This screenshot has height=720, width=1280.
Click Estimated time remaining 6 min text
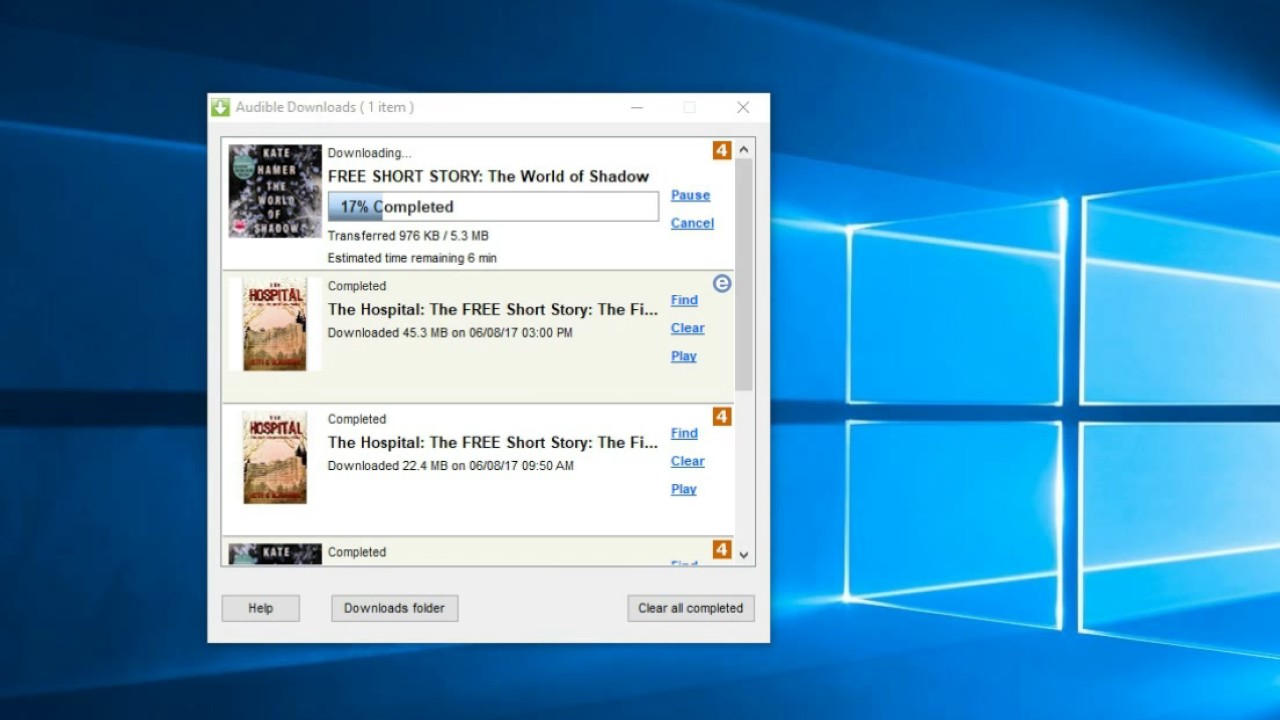[412, 258]
